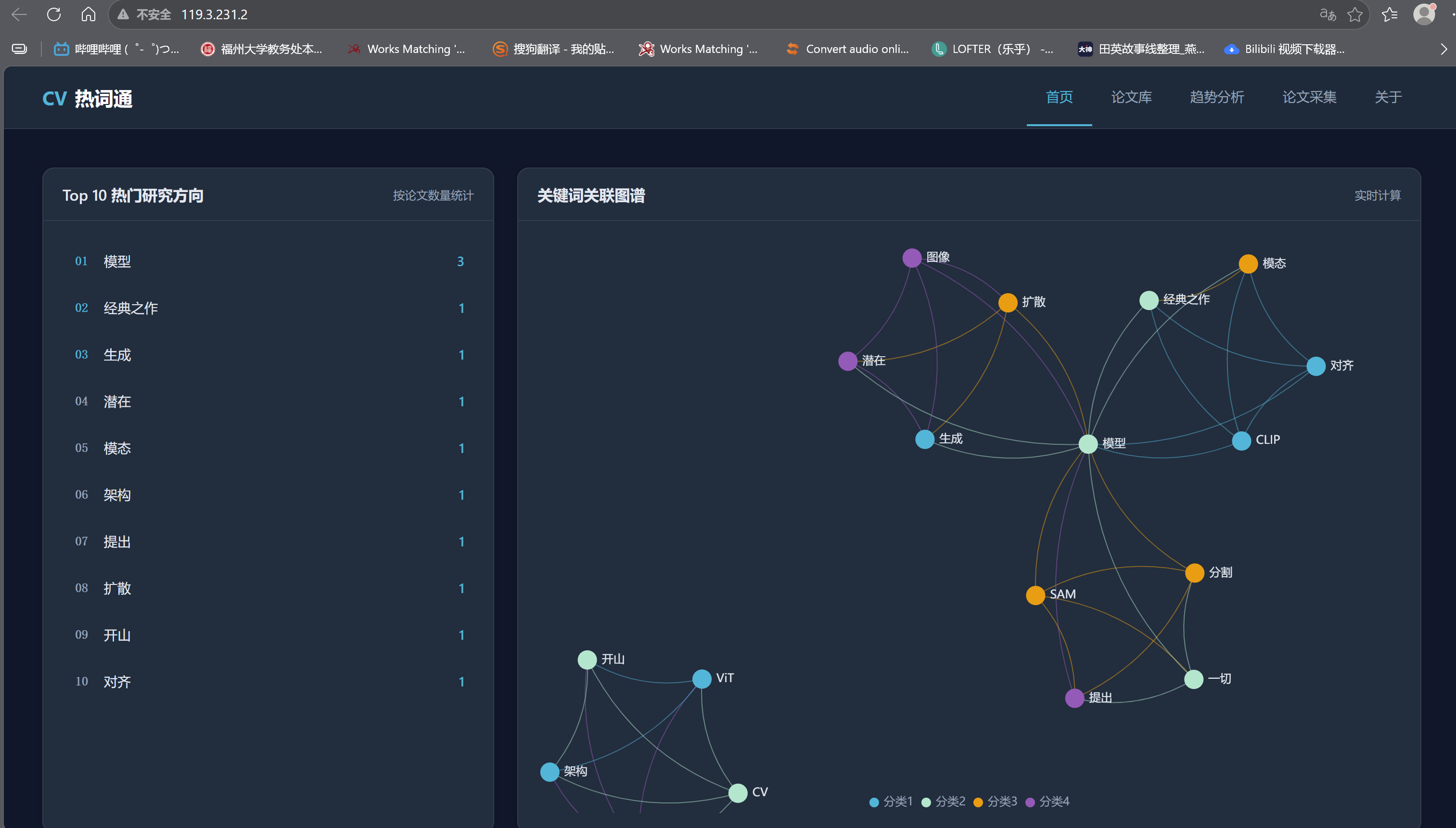
Task: Open the 论文采集 tab
Action: click(1309, 97)
